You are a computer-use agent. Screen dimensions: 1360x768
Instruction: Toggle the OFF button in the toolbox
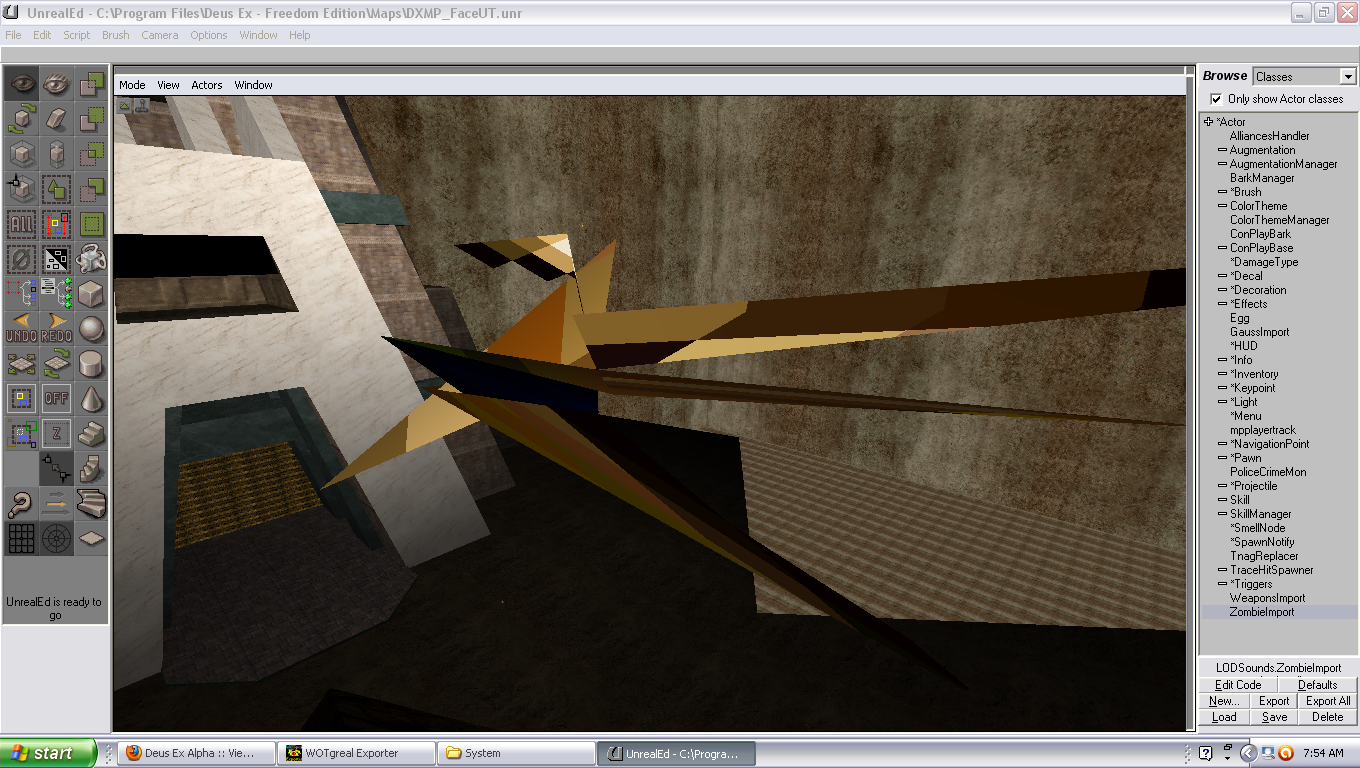click(x=57, y=398)
